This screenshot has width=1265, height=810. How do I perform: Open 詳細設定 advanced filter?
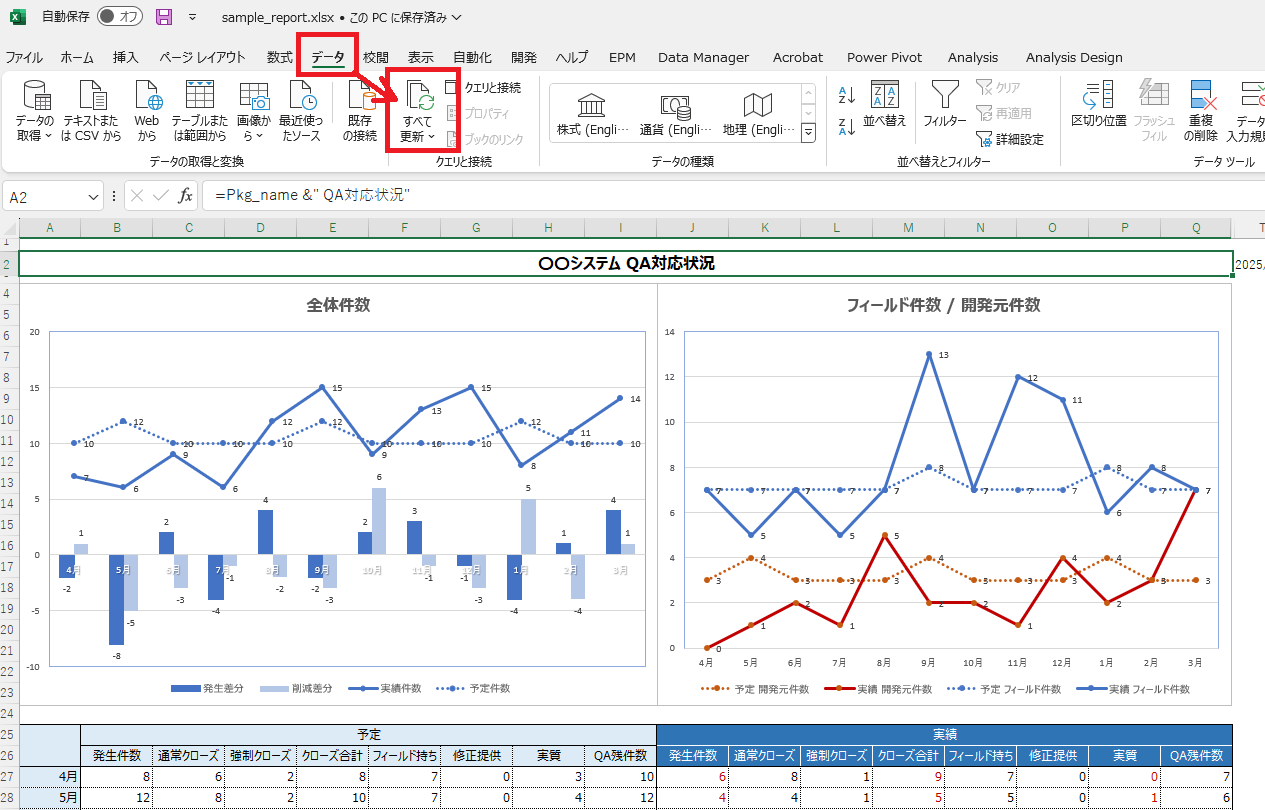coord(1009,139)
